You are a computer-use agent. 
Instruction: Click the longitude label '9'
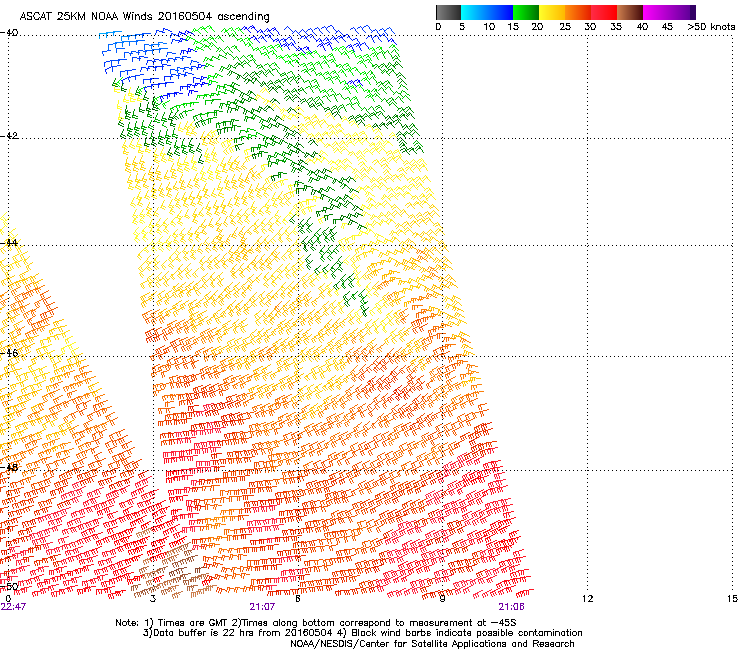(x=442, y=599)
